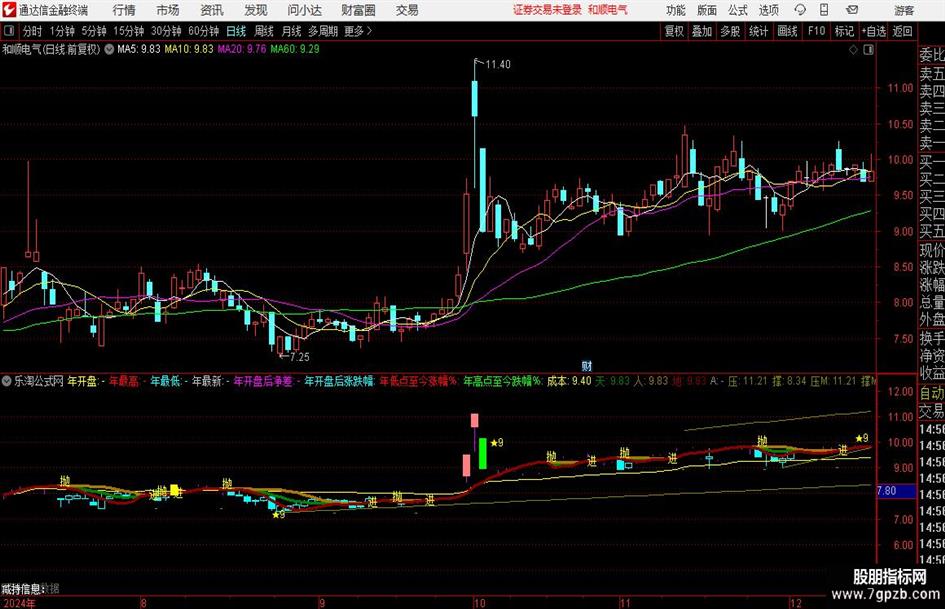The image size is (945, 609).
Task: Toggle the left panel icon beside 分时
Action: pyautogui.click(x=9, y=31)
